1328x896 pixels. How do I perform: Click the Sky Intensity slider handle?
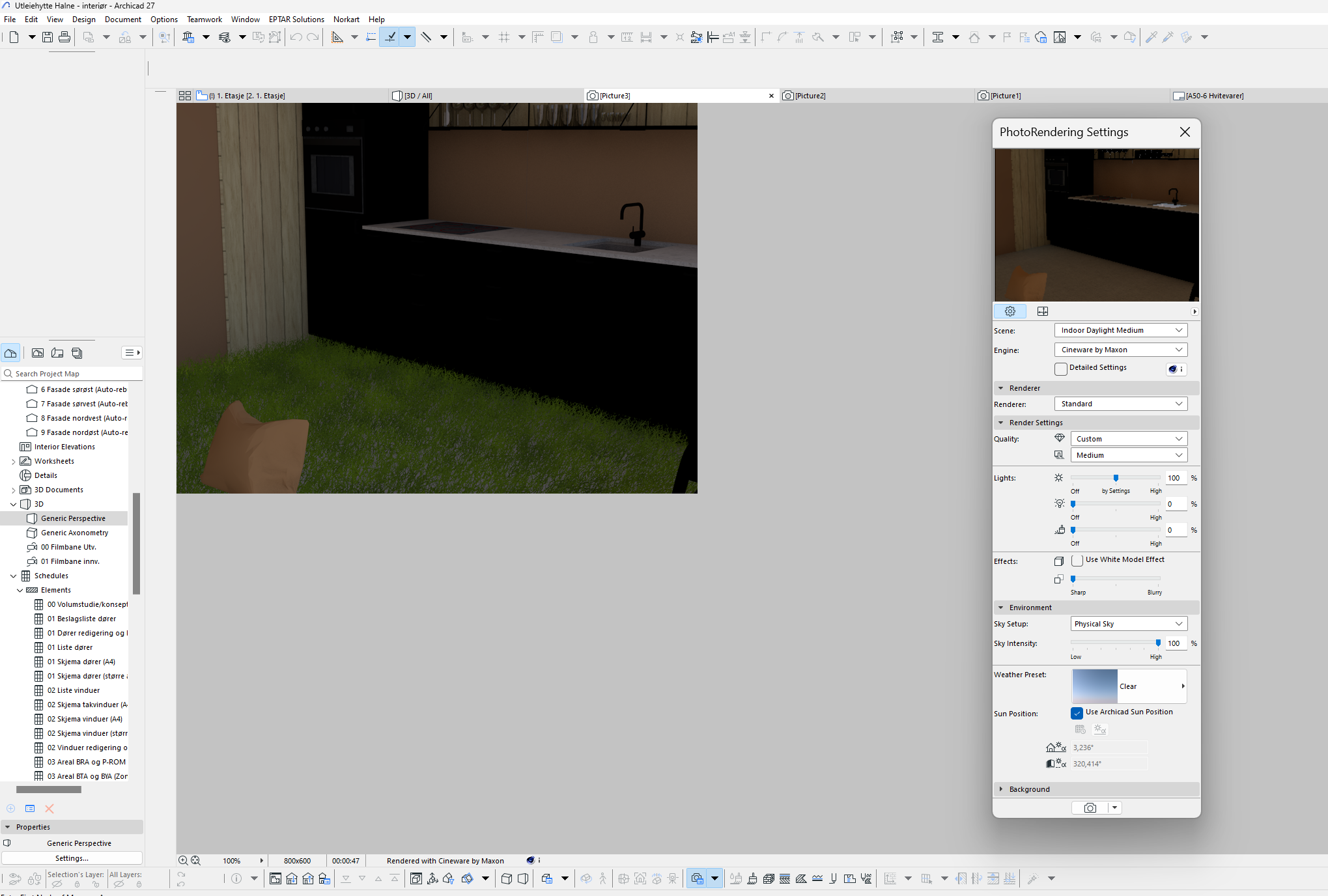coord(1158,643)
